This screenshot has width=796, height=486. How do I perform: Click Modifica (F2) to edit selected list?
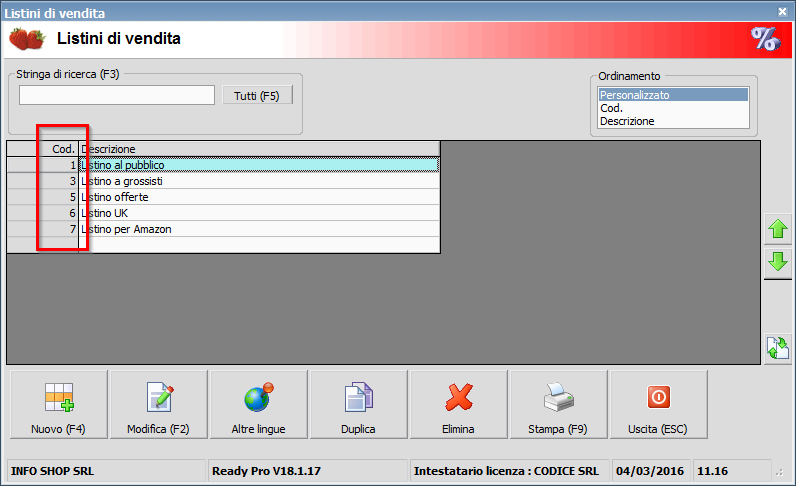coord(158,404)
